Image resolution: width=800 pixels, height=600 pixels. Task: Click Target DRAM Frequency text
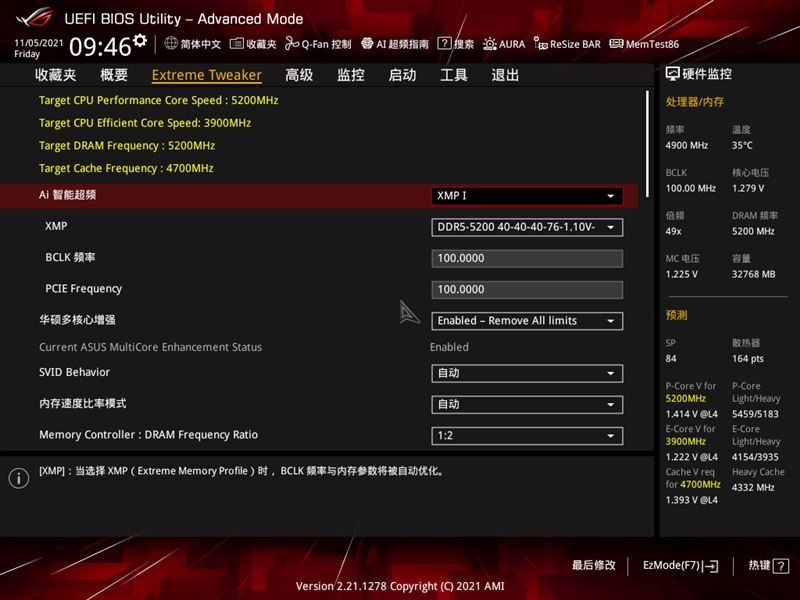[127, 146]
